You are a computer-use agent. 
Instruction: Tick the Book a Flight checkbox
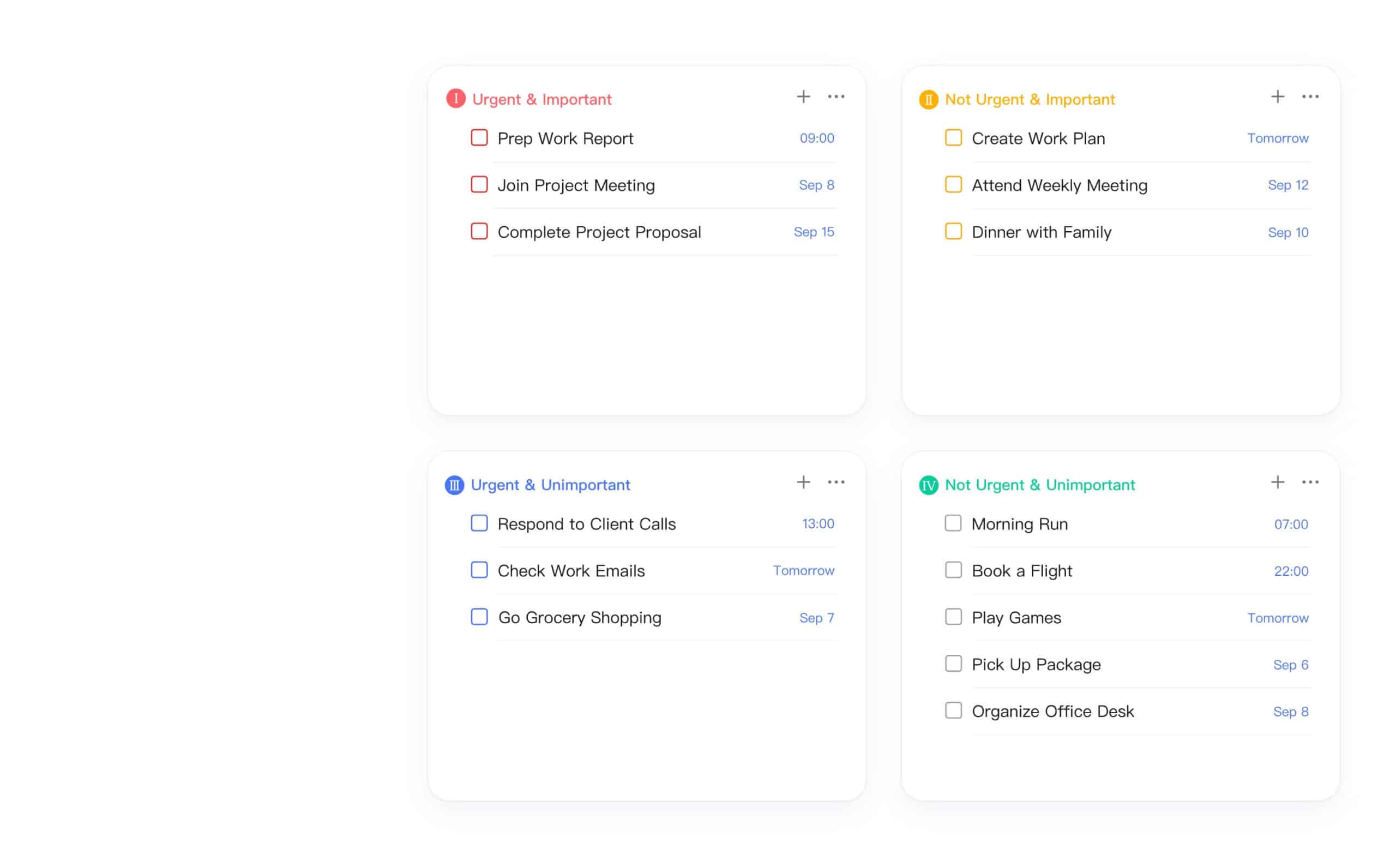click(953, 570)
